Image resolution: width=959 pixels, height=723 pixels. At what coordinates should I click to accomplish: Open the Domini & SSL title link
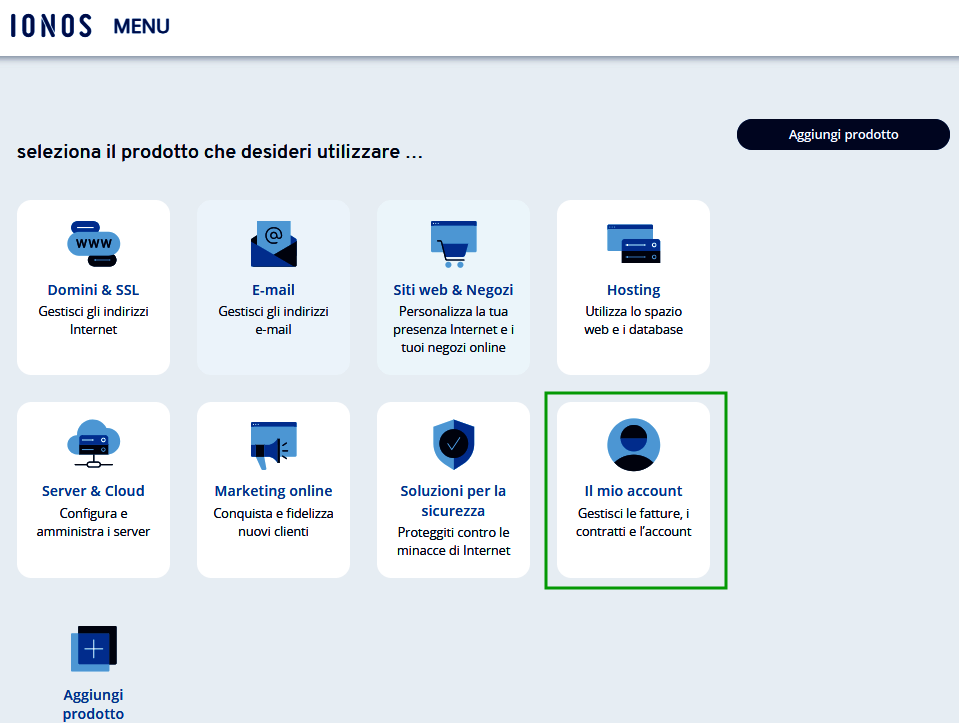coord(93,290)
